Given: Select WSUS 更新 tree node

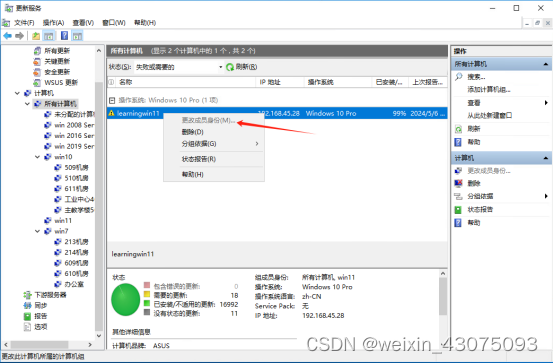Looking at the screenshot, I should point(61,83).
